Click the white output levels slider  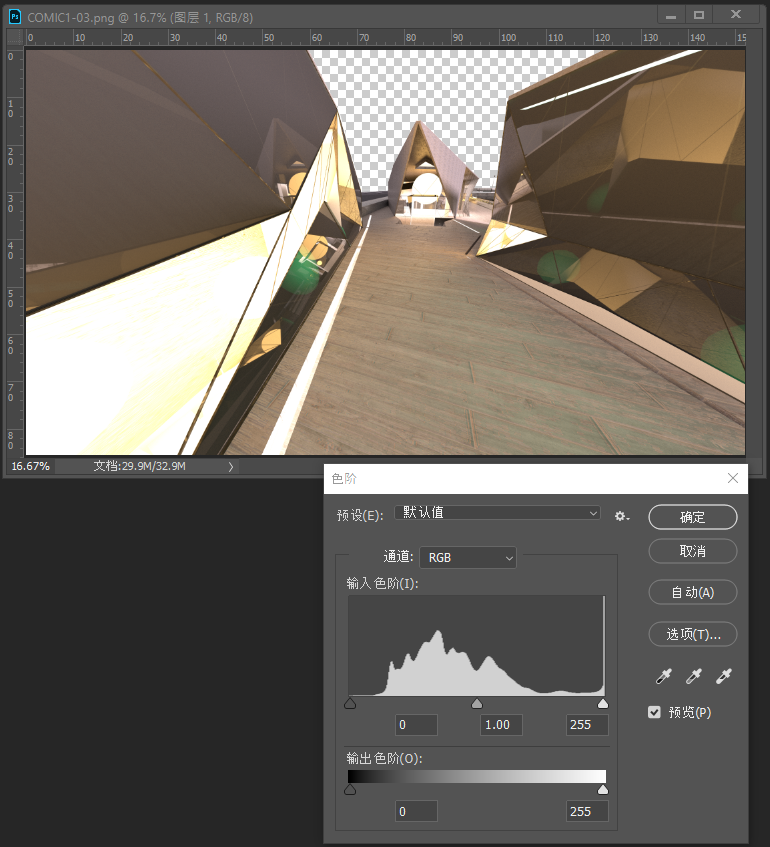click(602, 790)
